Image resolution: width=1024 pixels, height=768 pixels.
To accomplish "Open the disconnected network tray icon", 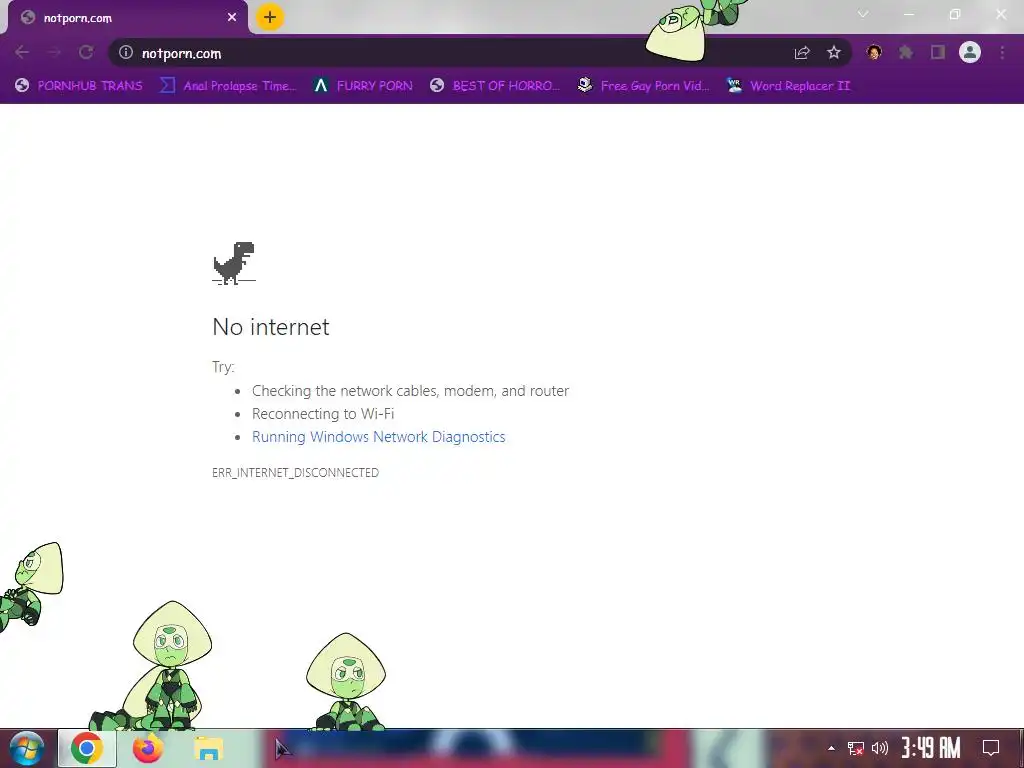I will (856, 748).
